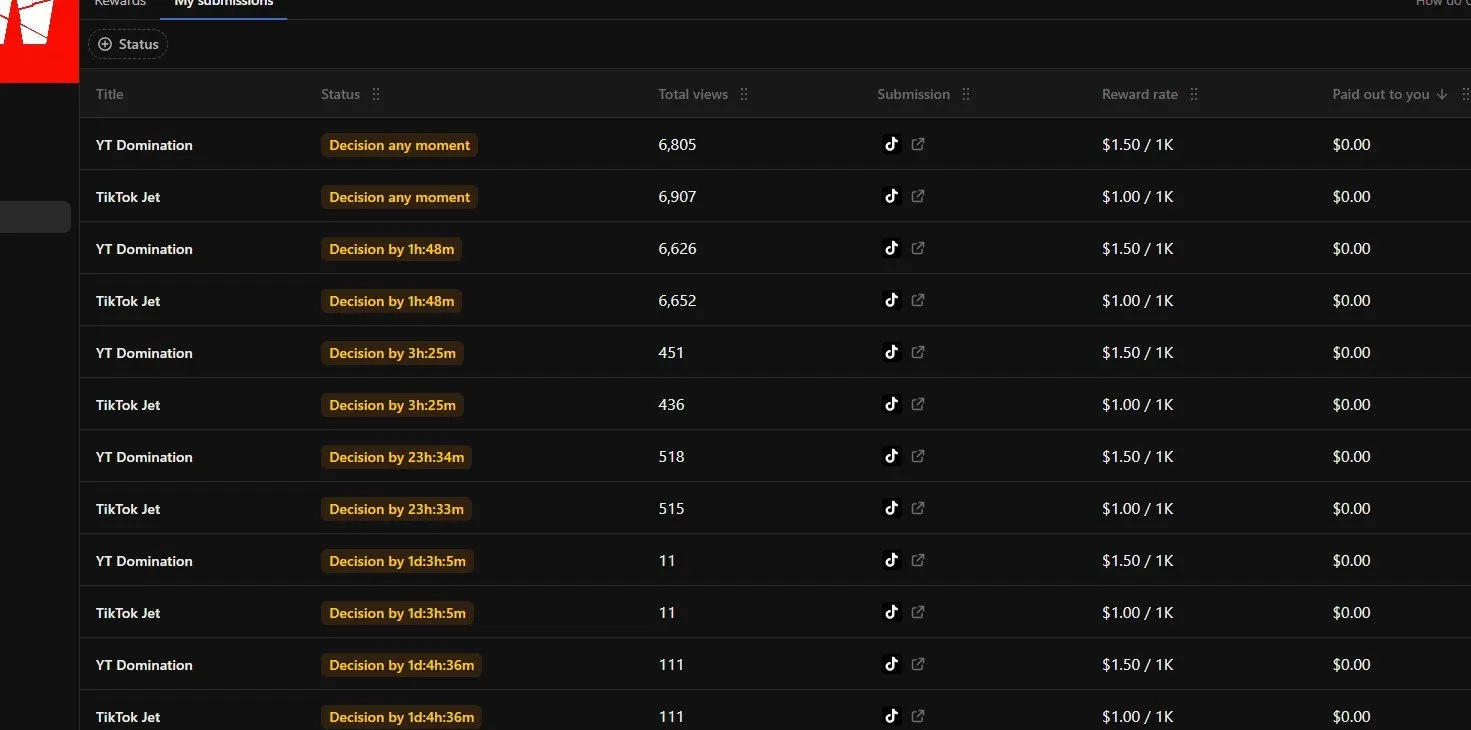Open the external link in YT Domination's 111 views row

[918, 664]
